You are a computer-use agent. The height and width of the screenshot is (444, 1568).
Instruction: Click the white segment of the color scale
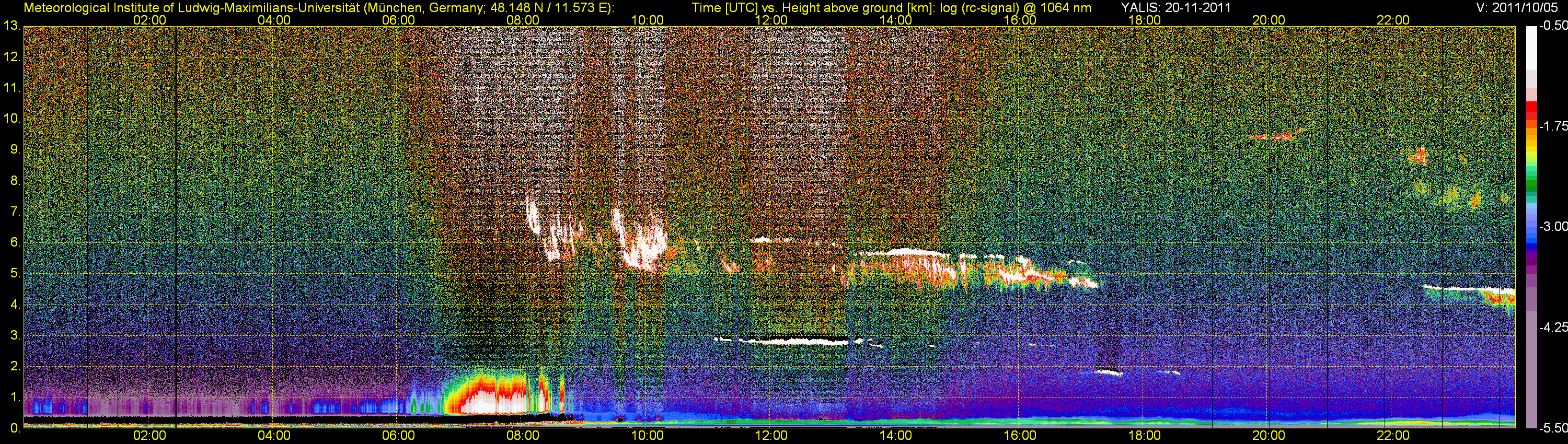point(1531,48)
